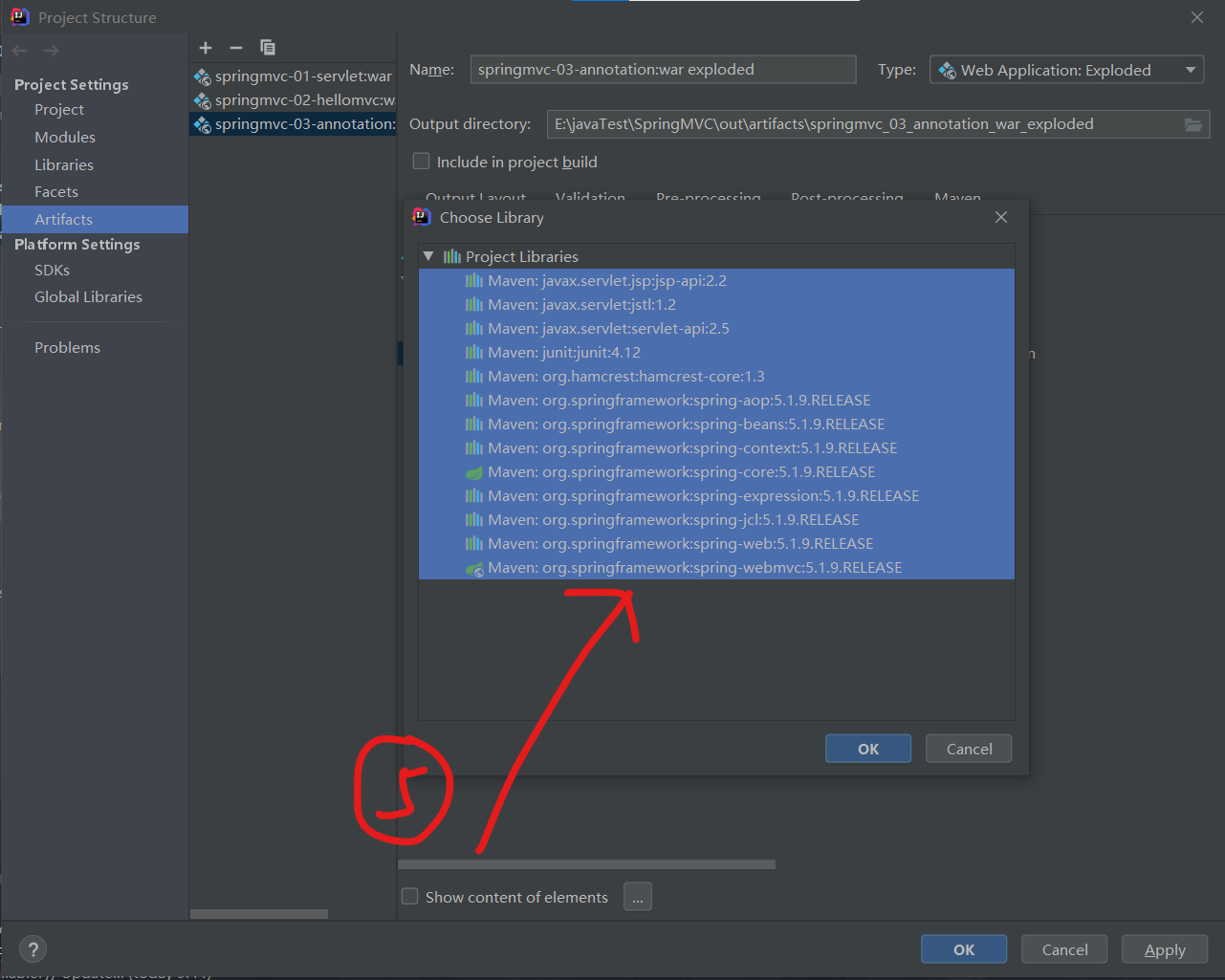Image resolution: width=1225 pixels, height=980 pixels.
Task: Select springmvc-01-servlet:war artifact
Action: click(293, 76)
